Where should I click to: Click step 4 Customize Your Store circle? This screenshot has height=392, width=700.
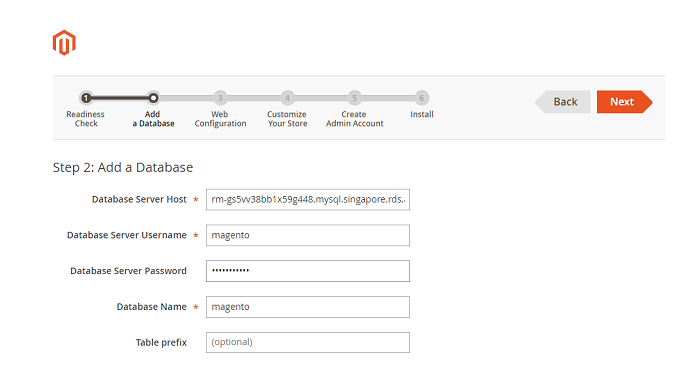[288, 98]
